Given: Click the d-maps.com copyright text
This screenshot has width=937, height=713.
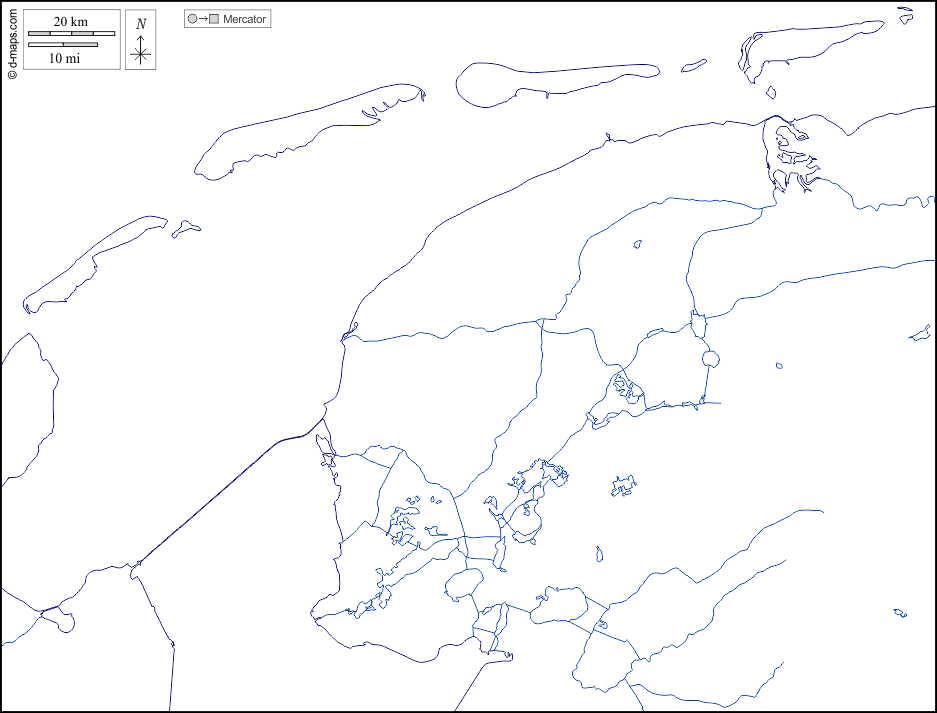Looking at the screenshot, I should point(12,42).
